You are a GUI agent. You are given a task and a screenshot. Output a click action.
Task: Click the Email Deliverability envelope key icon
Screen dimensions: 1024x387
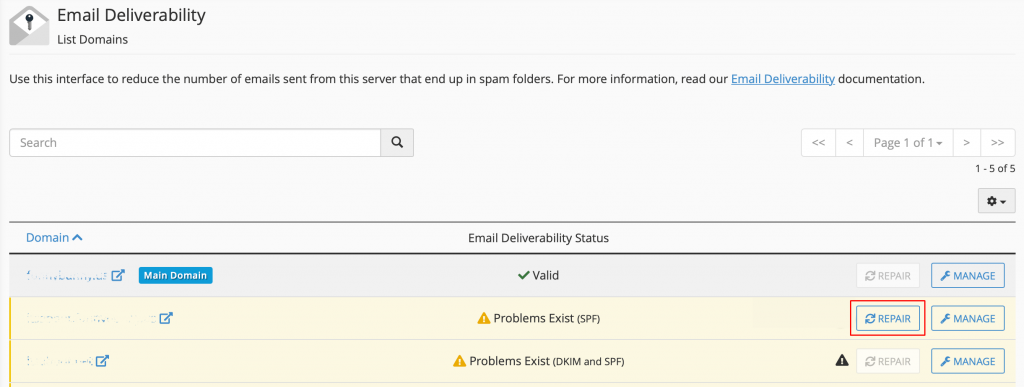pos(29,27)
